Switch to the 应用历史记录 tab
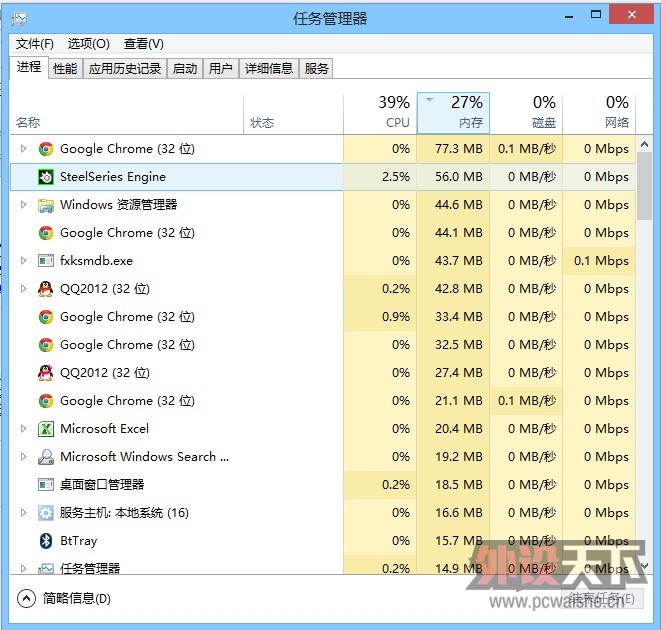Viewport: 661px width, 630px height. point(125,68)
